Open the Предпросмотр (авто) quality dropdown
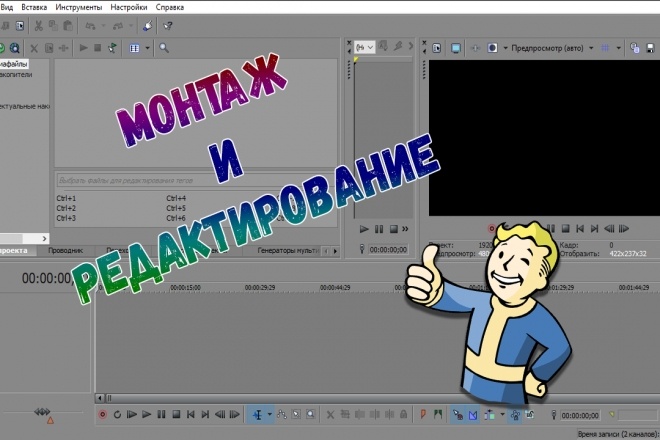This screenshot has width=660, height=440. tap(591, 48)
